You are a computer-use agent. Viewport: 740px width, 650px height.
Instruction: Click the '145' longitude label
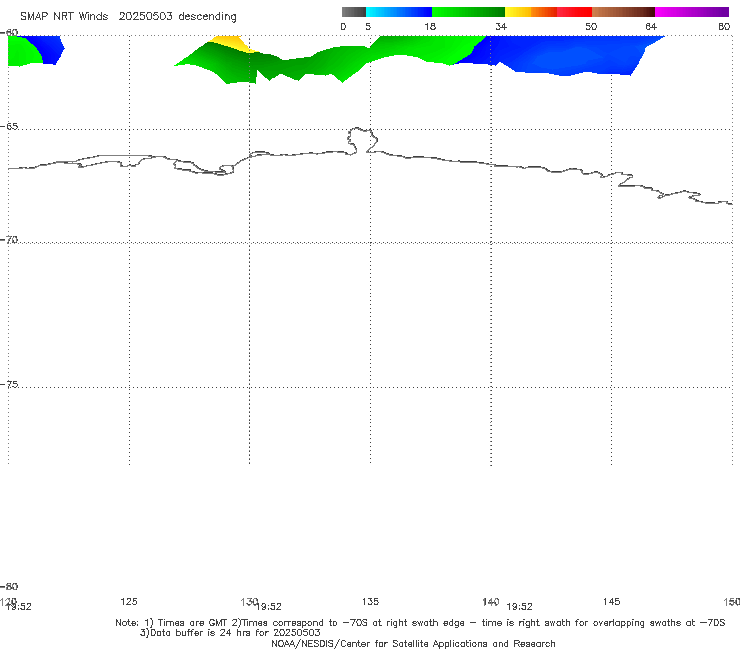(x=612, y=601)
